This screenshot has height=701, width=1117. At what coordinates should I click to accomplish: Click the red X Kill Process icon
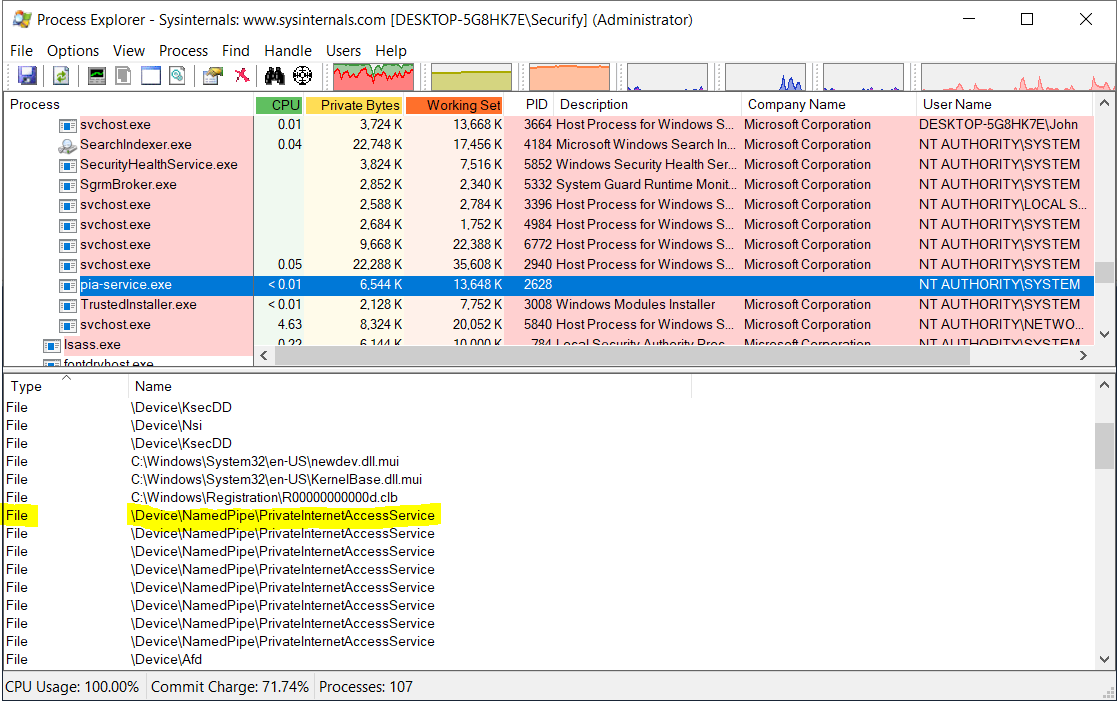tap(242, 76)
